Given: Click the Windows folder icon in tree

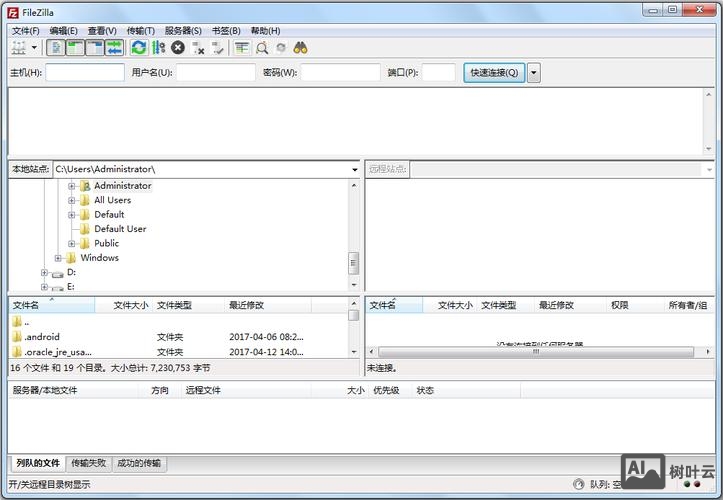Looking at the screenshot, I should click(71, 258).
